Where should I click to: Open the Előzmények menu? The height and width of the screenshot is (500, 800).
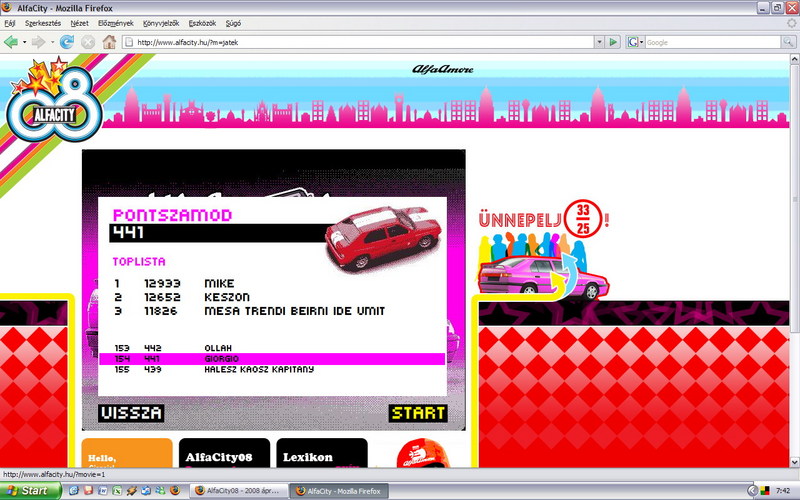point(116,23)
